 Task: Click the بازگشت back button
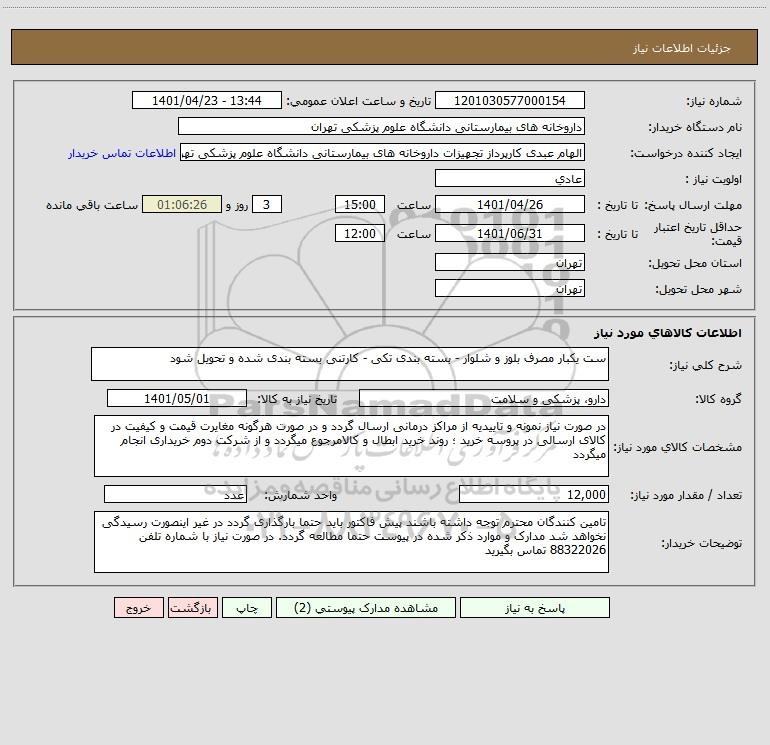[192, 608]
